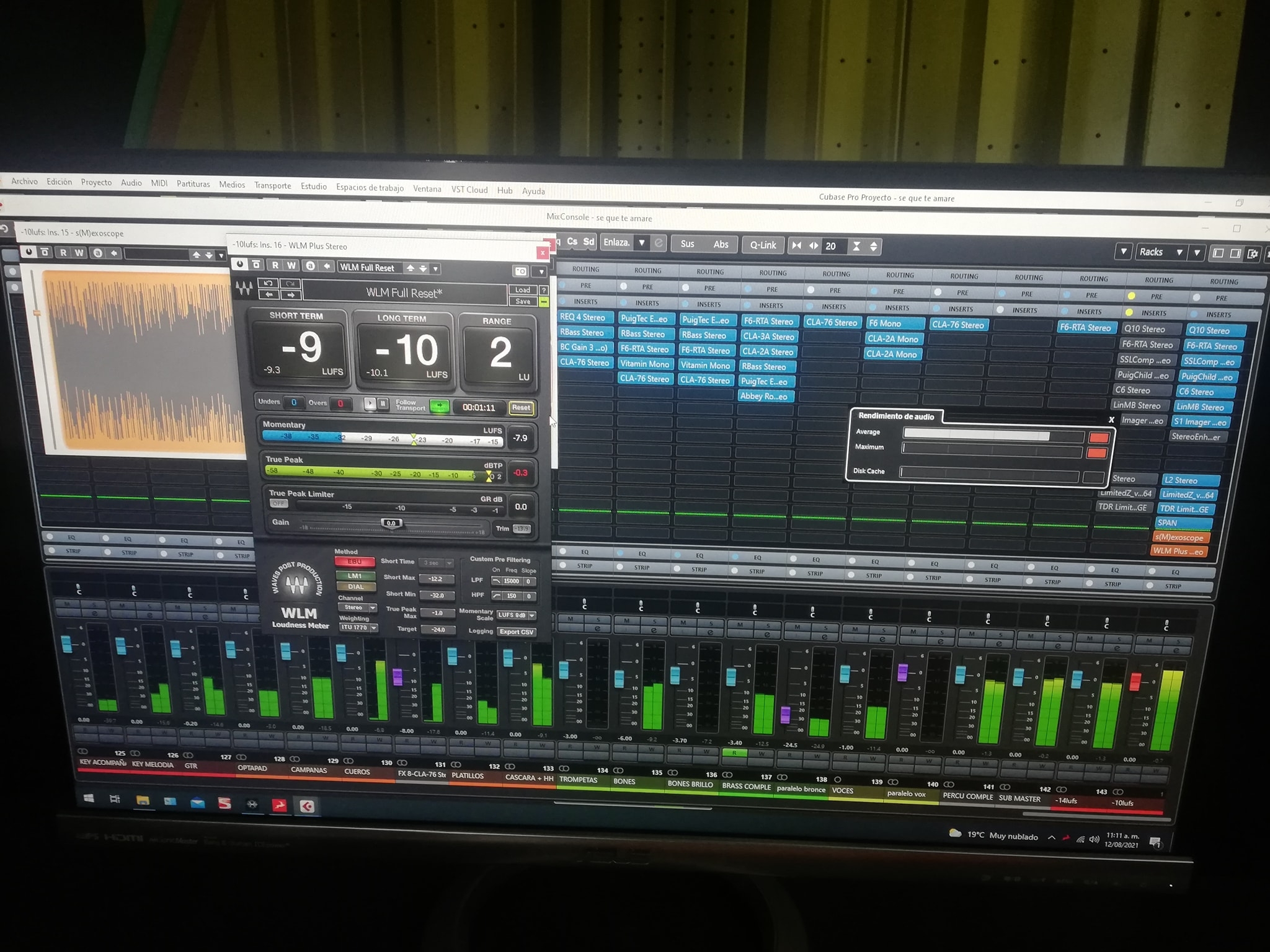This screenshot has height=952, width=1270.
Task: Take a WLM plugin snapshot with camera icon
Action: (x=521, y=271)
